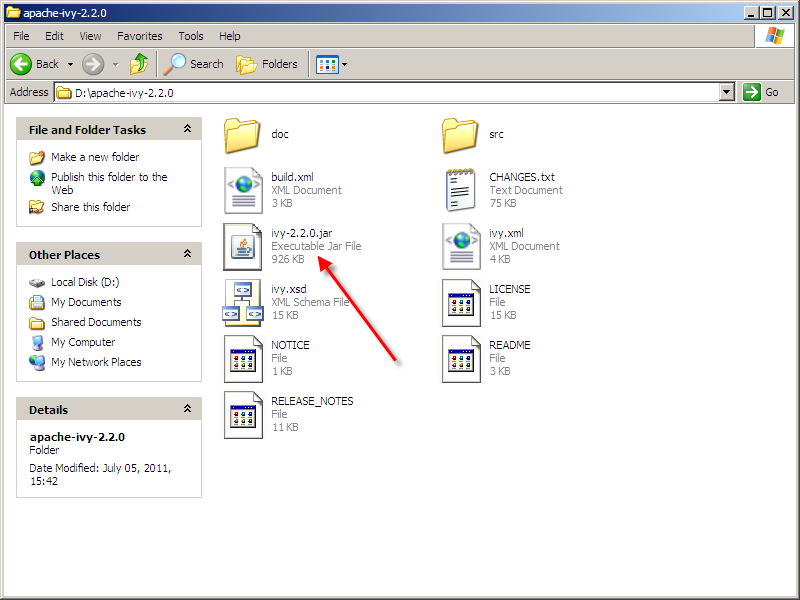Open the Views dropdown arrow

point(344,65)
